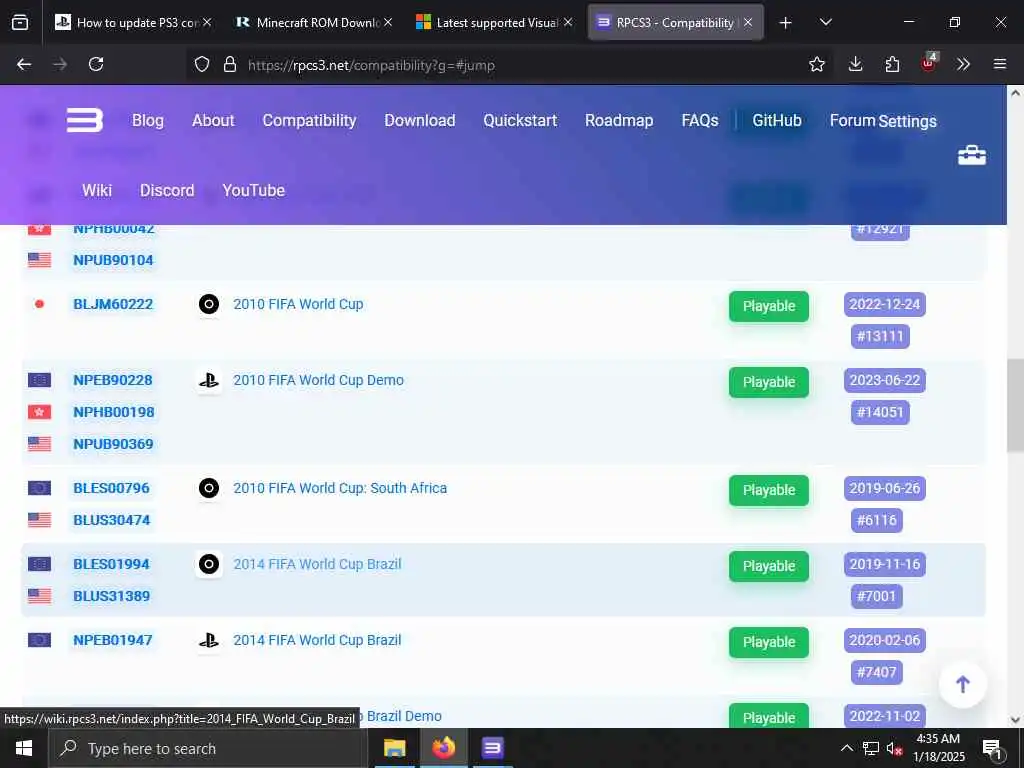
Task: Reload the page with the refresh icon
Action: [96, 64]
